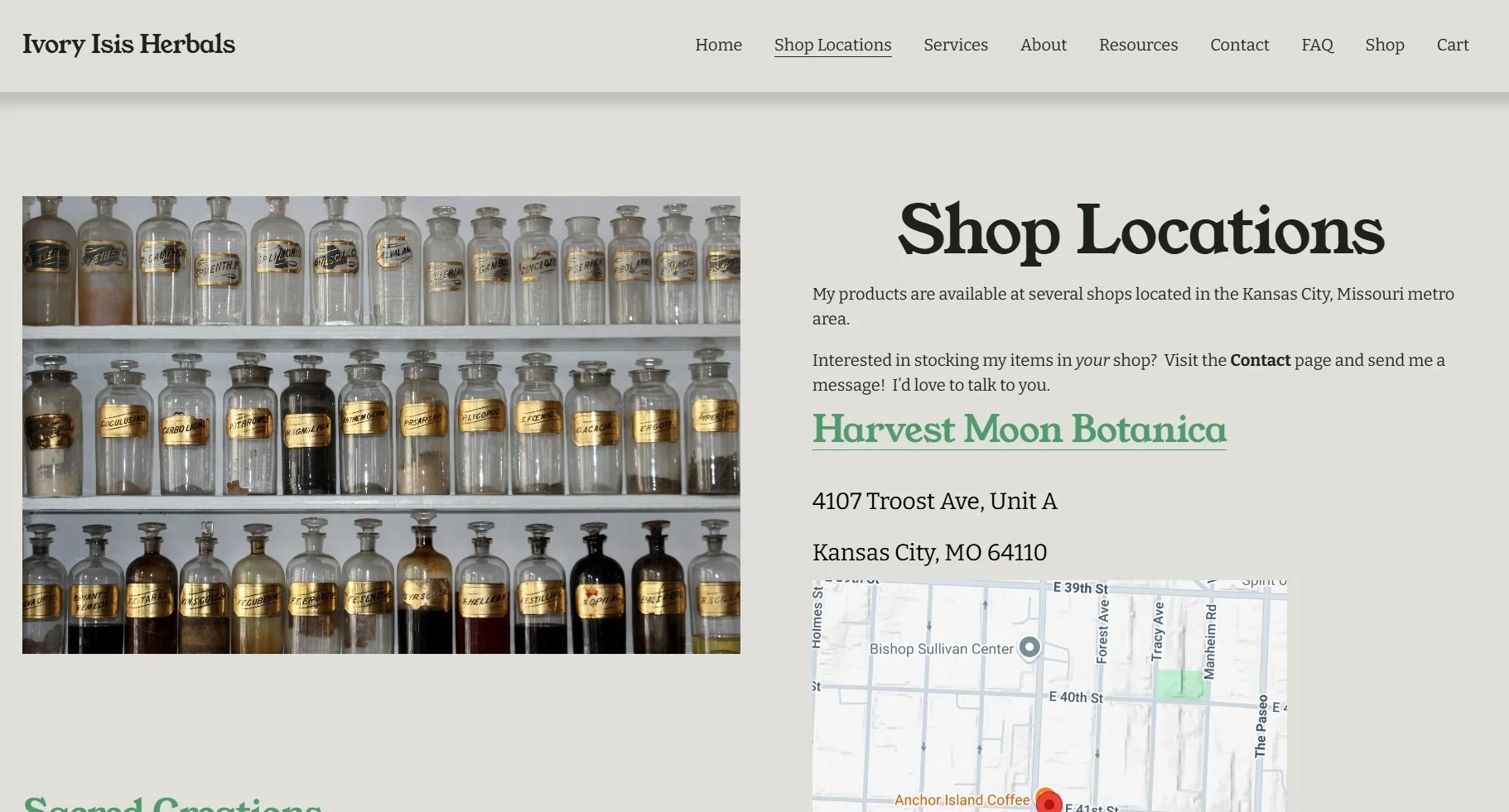Viewport: 1509px width, 812px height.
Task: Click the Holmes St label on map
Action: (817, 617)
